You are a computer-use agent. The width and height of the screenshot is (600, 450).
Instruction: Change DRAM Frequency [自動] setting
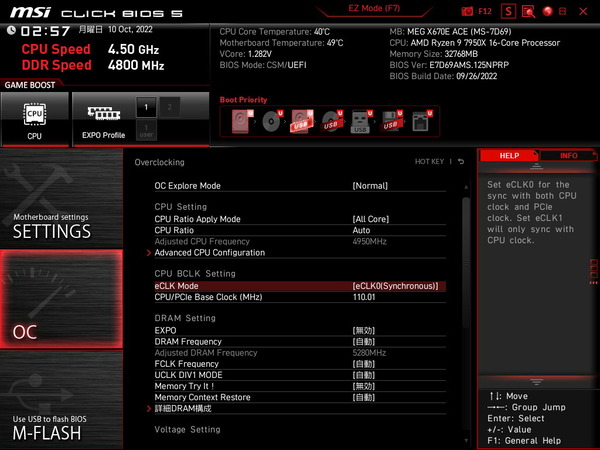coord(364,342)
